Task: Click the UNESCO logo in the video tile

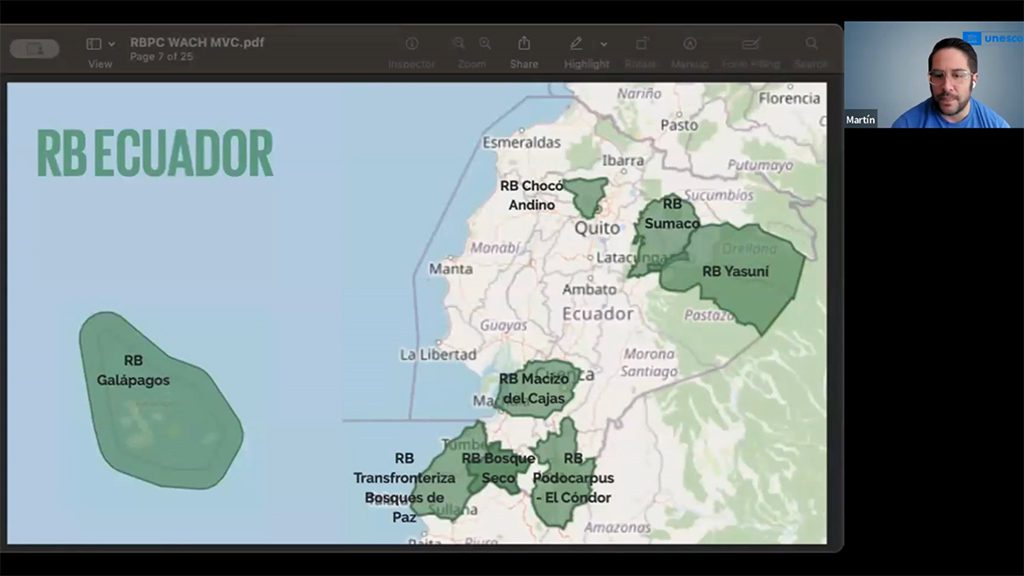Action: point(993,39)
